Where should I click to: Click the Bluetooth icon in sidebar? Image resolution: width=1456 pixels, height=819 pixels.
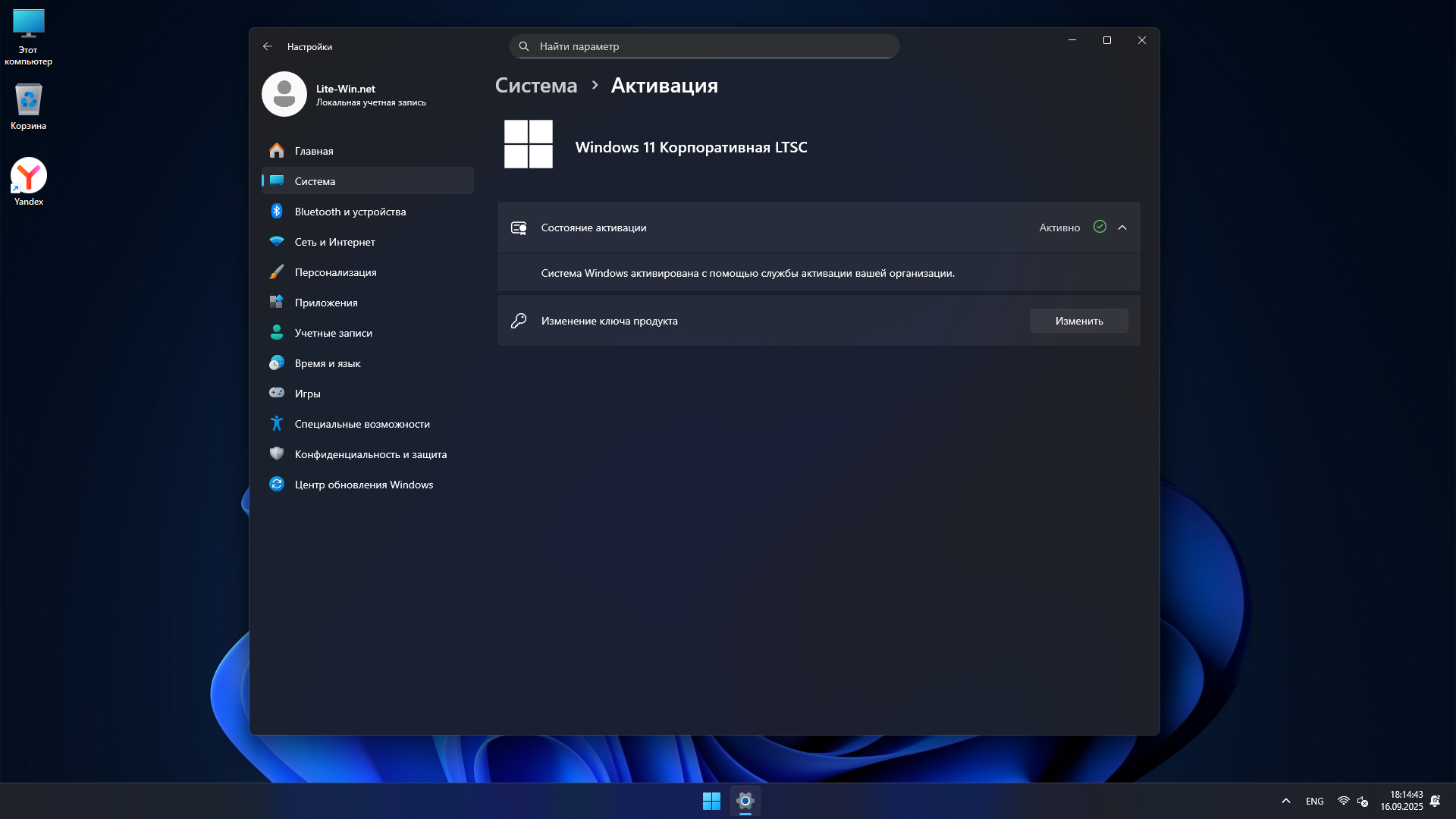tap(277, 212)
